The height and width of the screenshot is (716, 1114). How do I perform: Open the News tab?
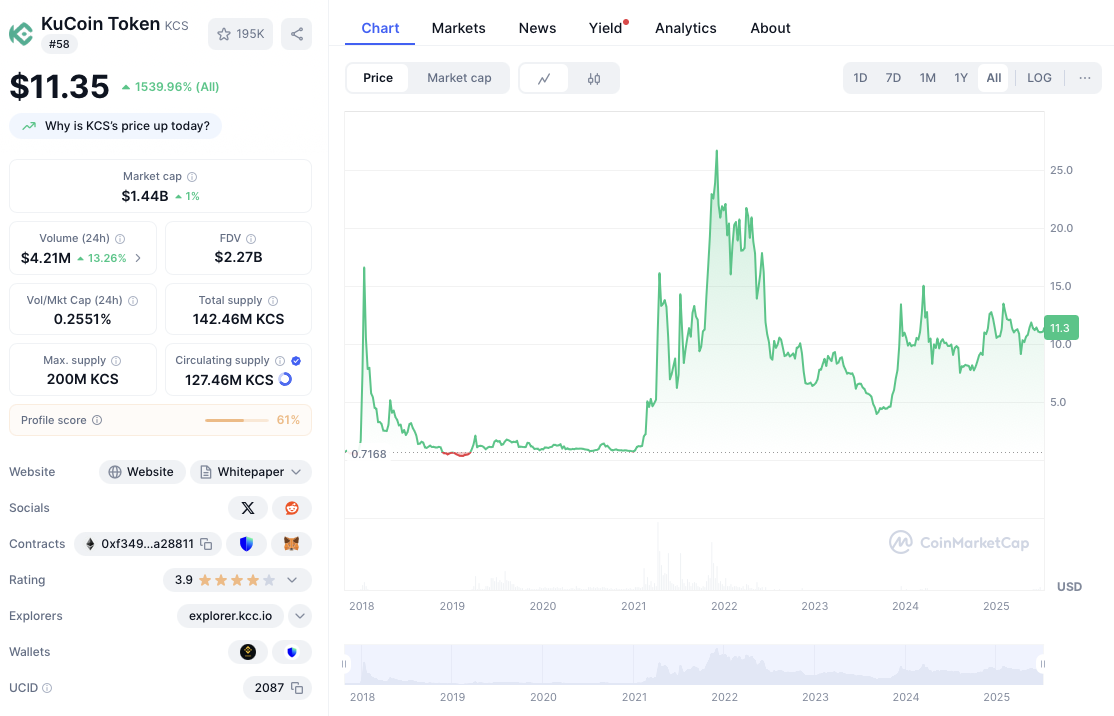[537, 28]
